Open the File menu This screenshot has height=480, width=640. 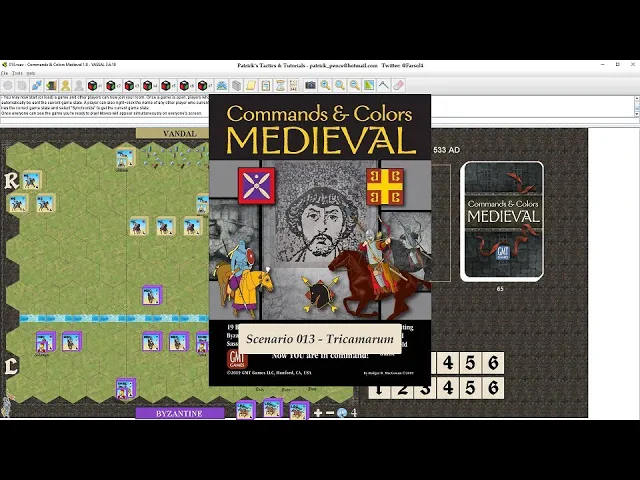pyautogui.click(x=4, y=73)
